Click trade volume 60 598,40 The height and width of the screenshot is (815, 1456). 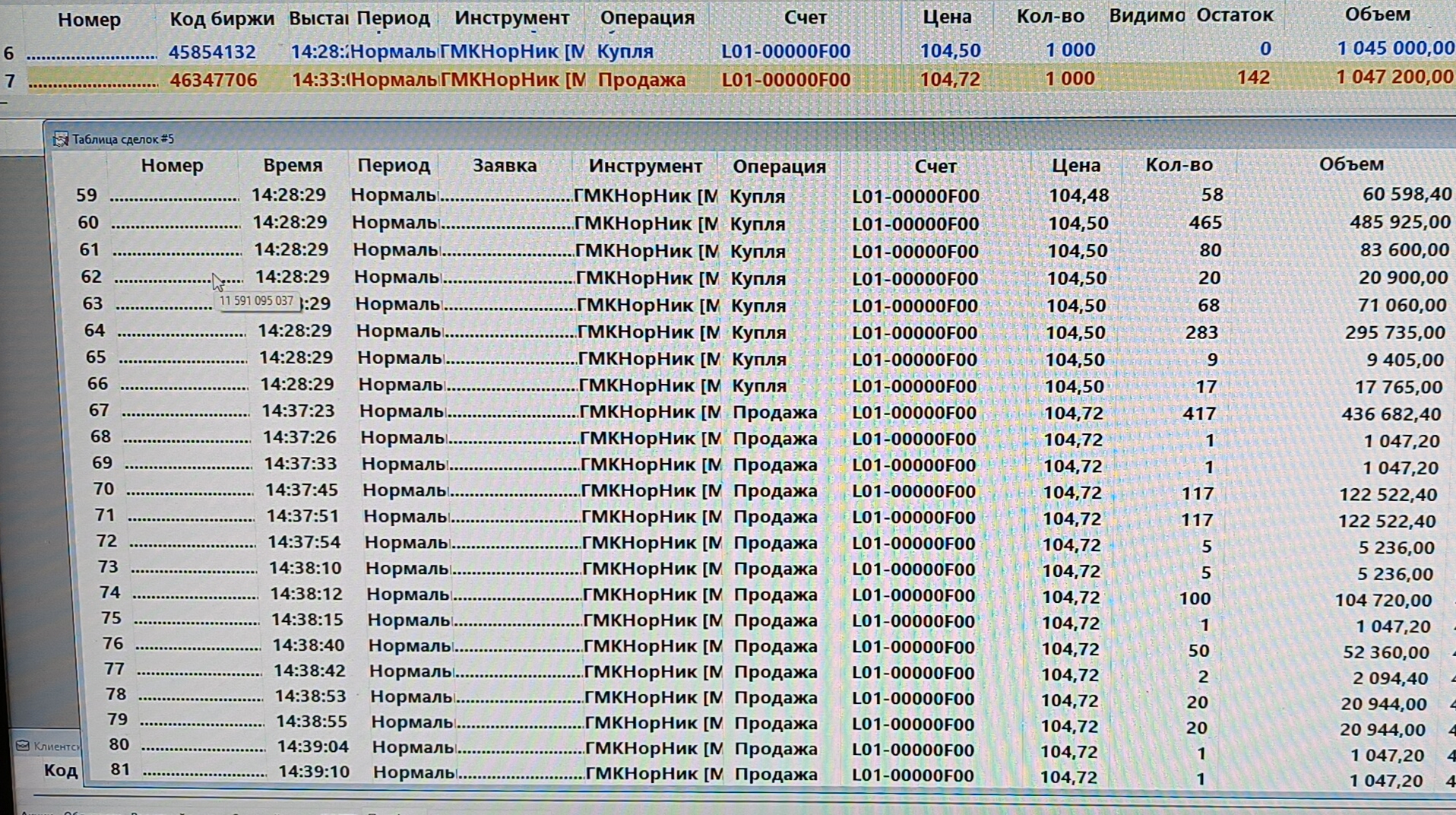click(1407, 195)
